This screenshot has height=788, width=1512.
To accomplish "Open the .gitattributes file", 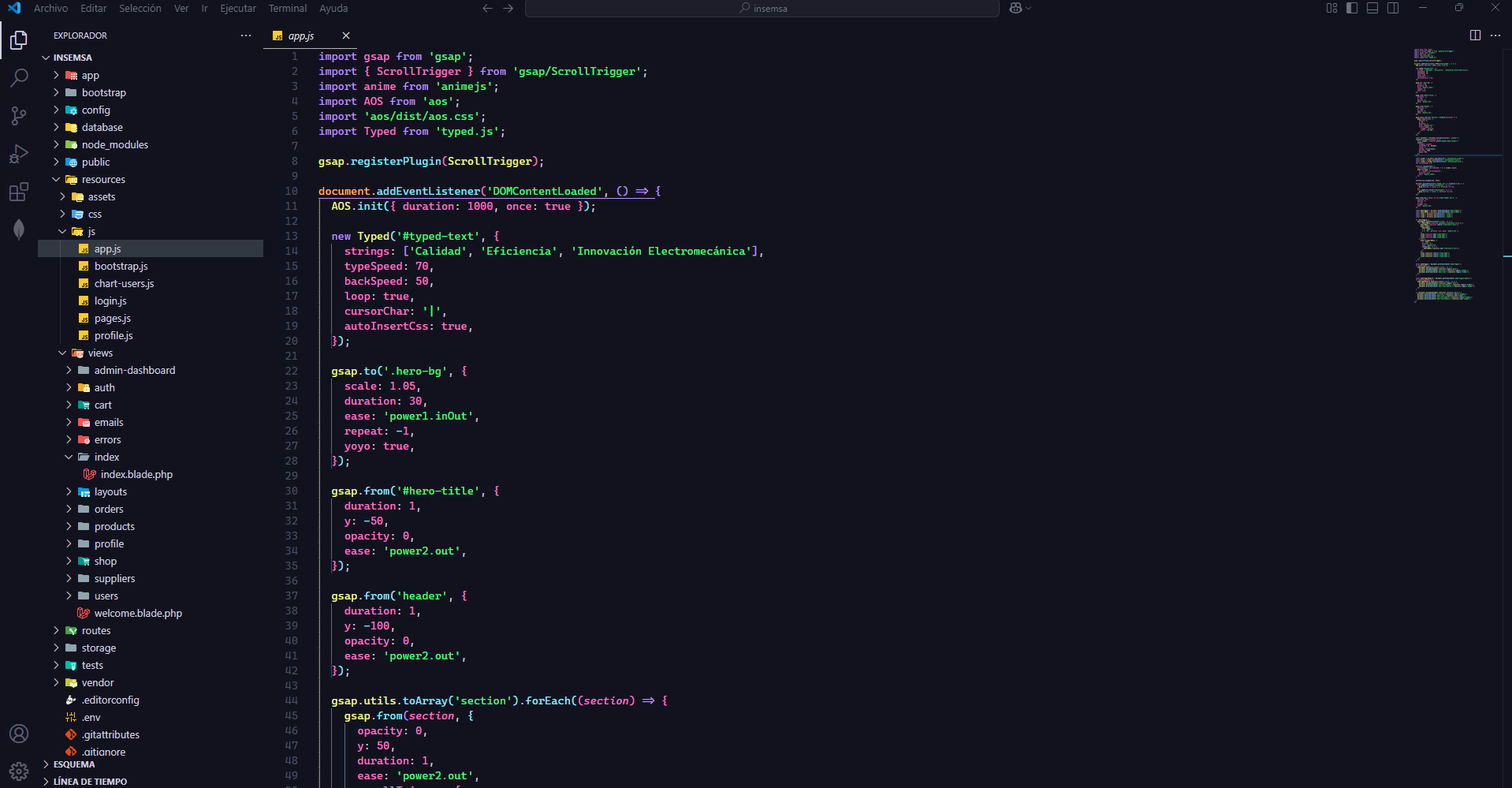I will [x=110, y=735].
